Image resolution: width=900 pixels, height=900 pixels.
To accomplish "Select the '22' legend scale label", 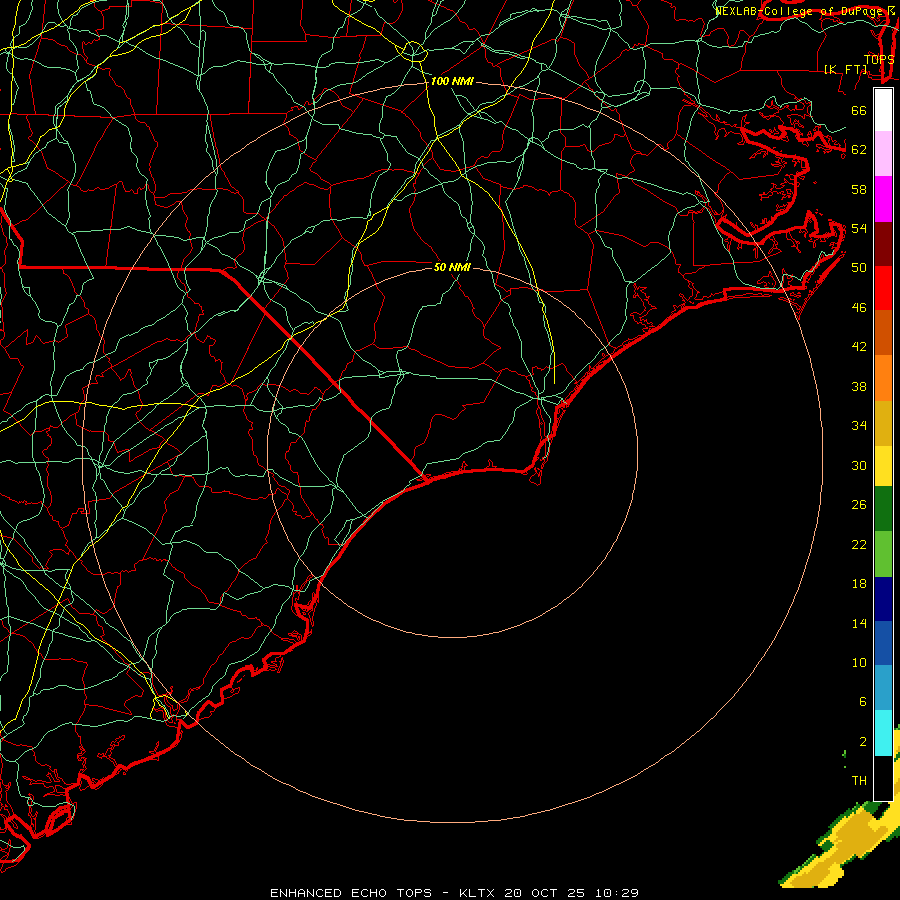I will [859, 545].
